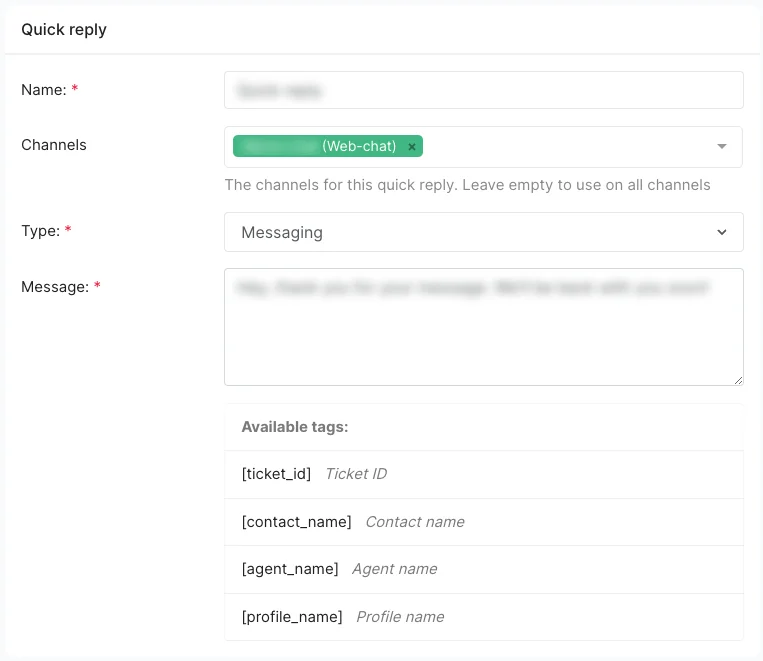Screen dimensions: 763x661
Task: Insert the [profile_name] tag
Action: pos(292,617)
